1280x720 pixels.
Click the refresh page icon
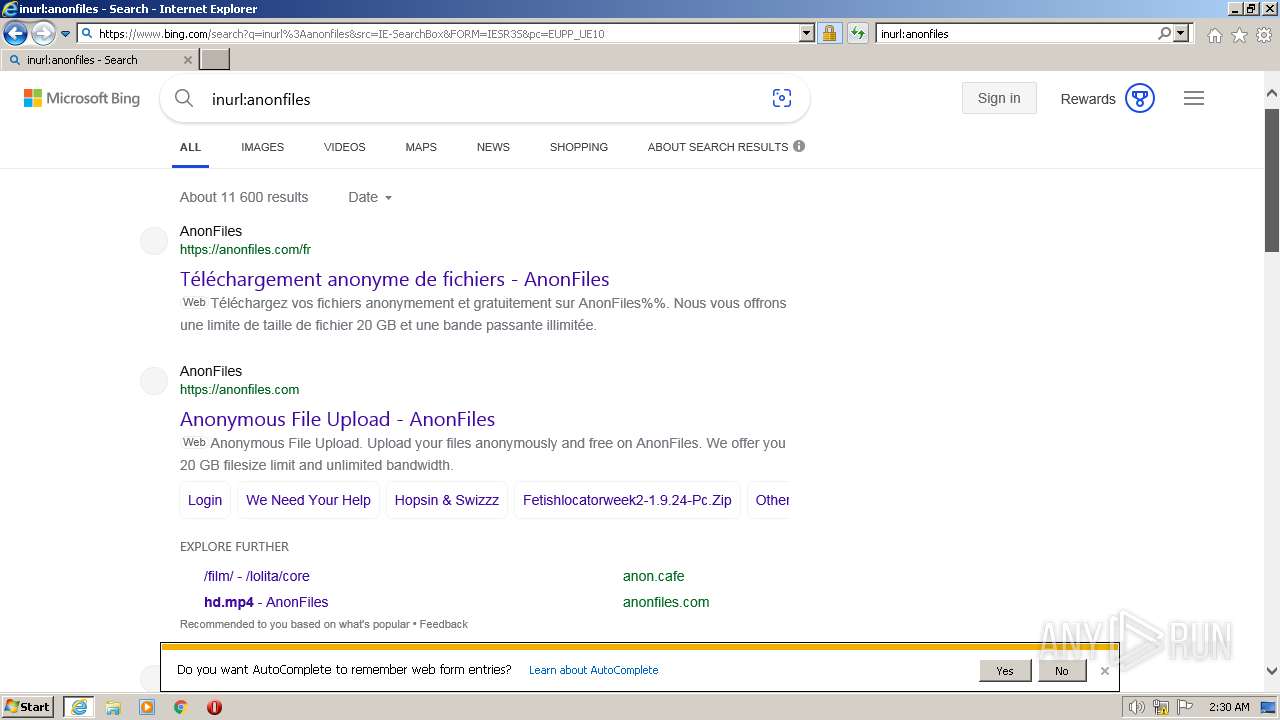tap(857, 33)
